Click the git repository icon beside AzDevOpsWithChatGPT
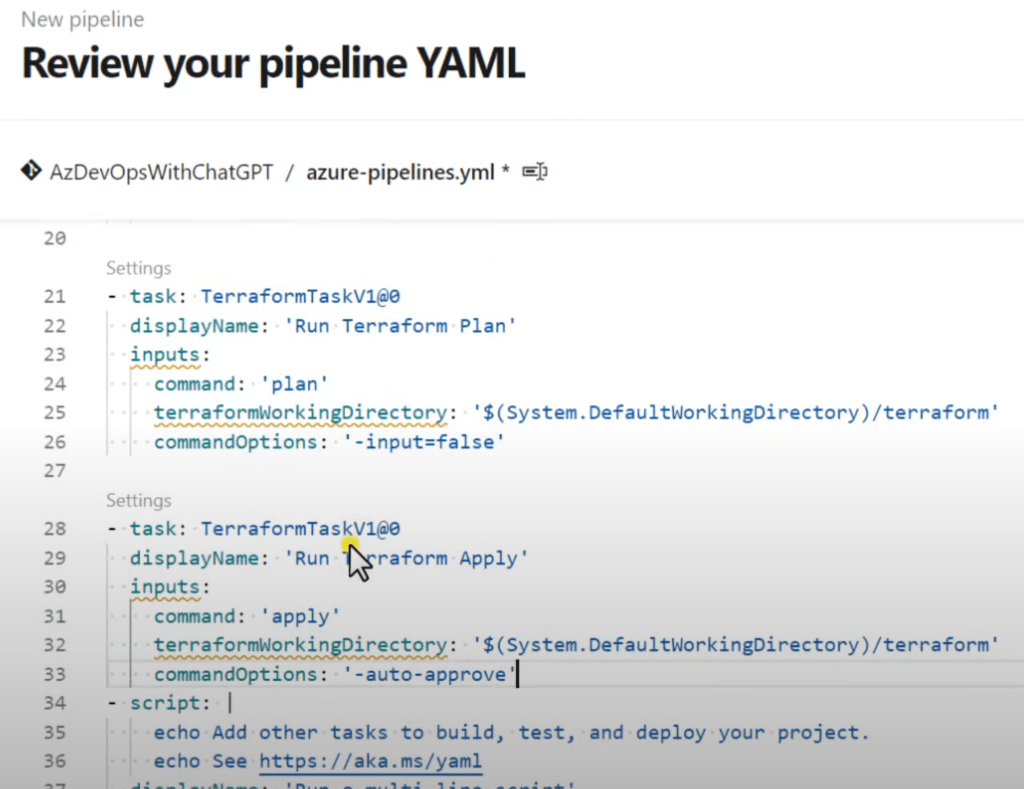 pos(31,171)
